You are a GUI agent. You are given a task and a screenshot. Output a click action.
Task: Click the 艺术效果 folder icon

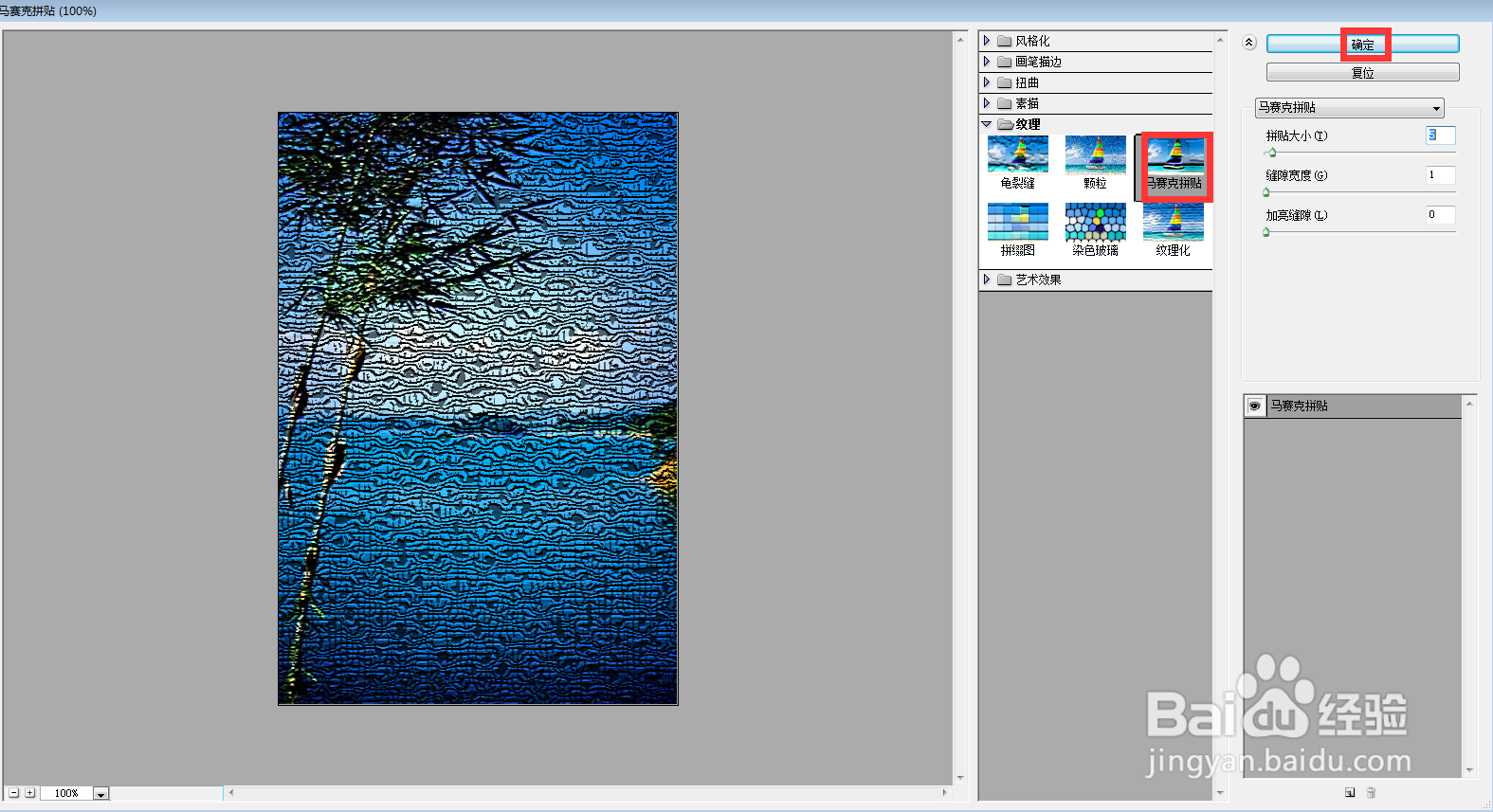tap(1004, 280)
